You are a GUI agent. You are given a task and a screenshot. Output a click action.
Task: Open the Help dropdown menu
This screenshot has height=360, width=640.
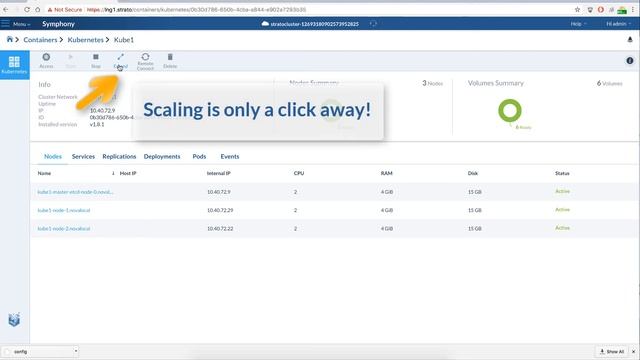[578, 24]
